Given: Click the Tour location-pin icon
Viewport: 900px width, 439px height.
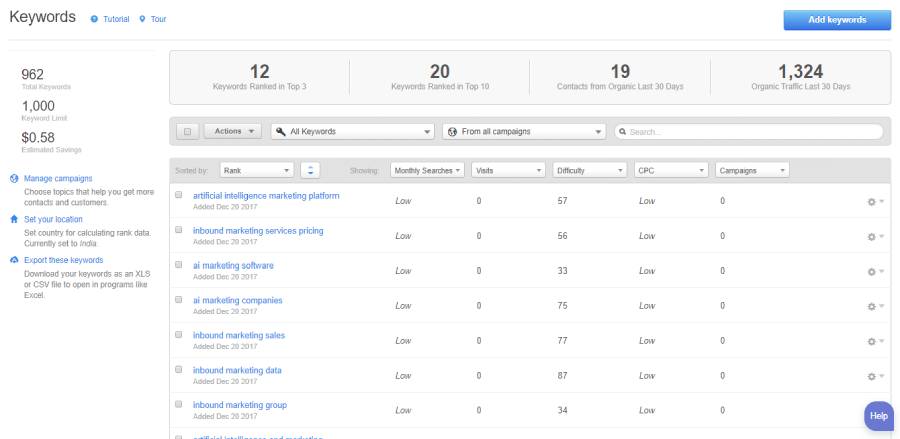Looking at the screenshot, I should [142, 19].
